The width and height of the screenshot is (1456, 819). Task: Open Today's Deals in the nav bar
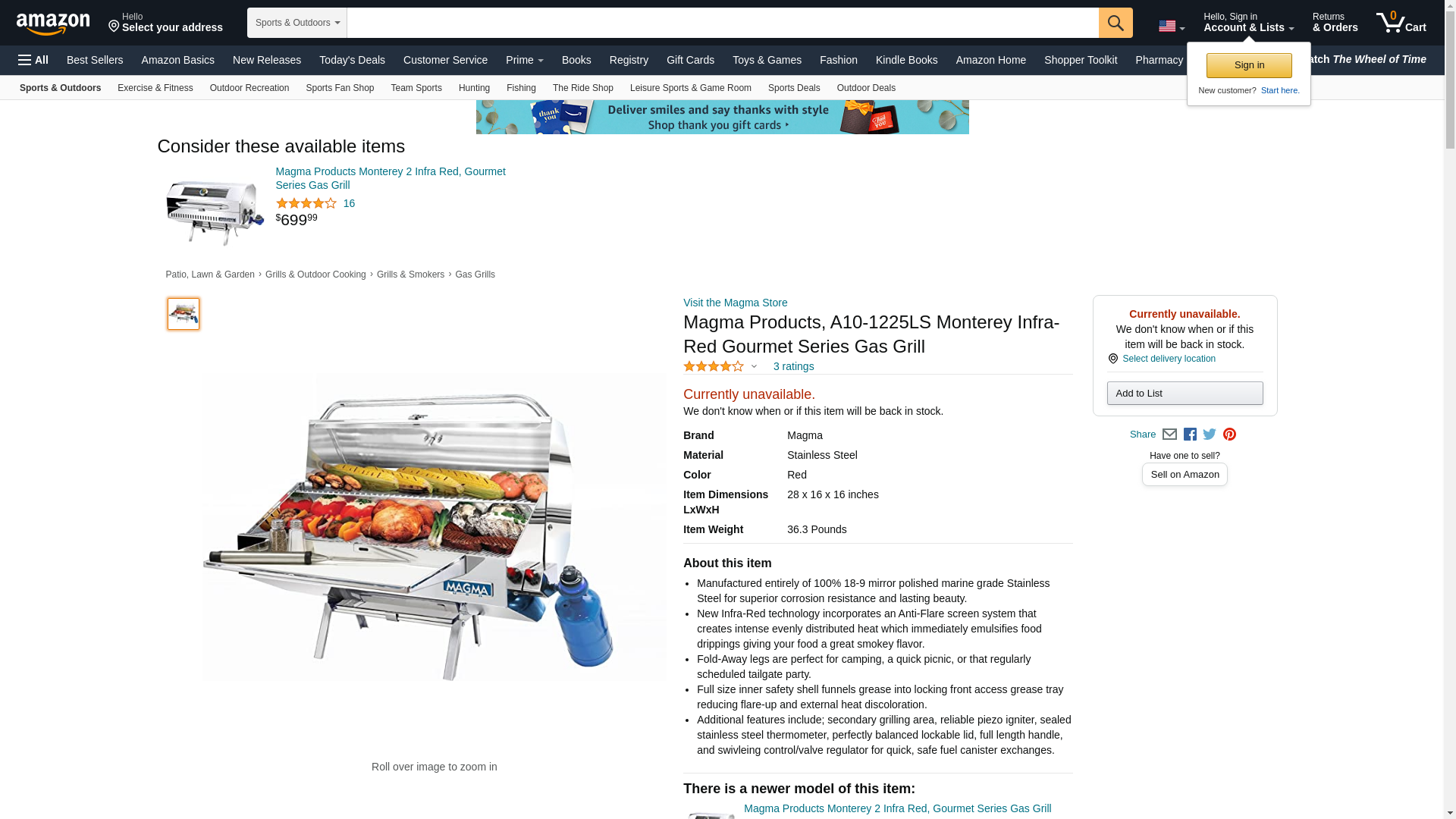pyautogui.click(x=352, y=60)
